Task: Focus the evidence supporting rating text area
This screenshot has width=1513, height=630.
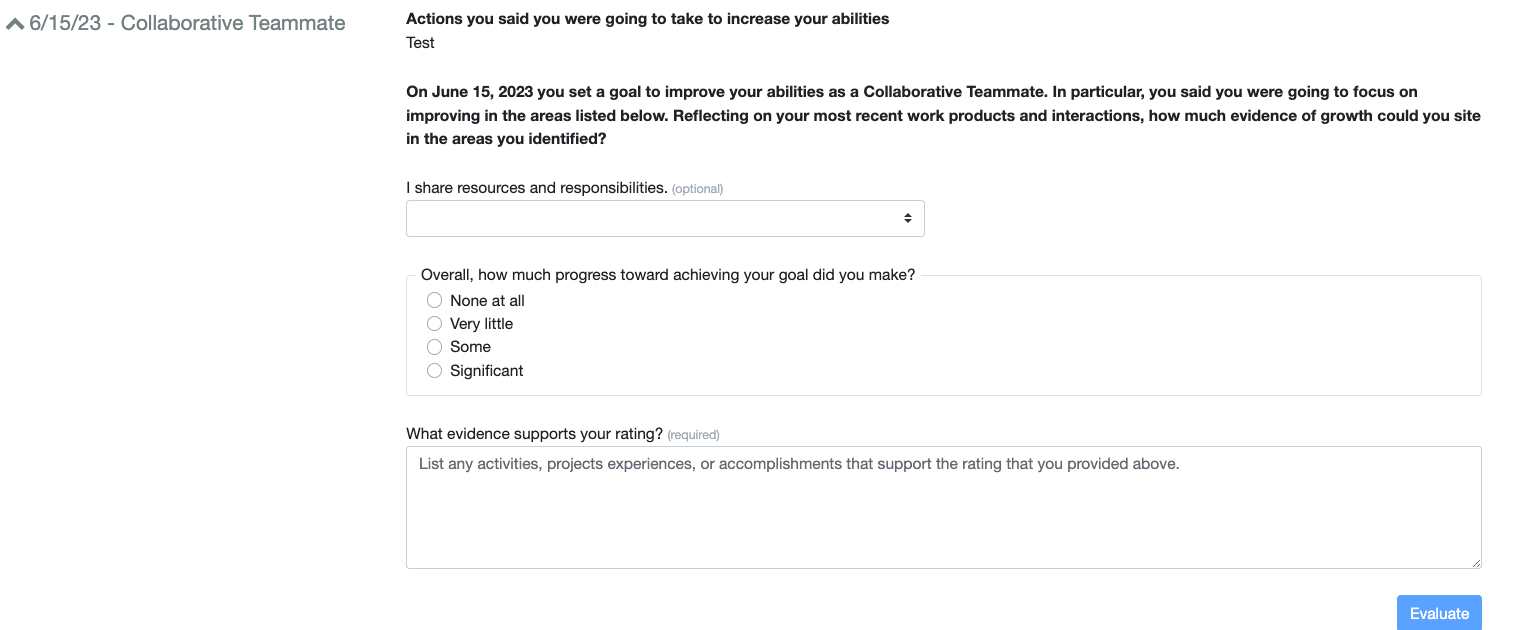Action: 943,507
